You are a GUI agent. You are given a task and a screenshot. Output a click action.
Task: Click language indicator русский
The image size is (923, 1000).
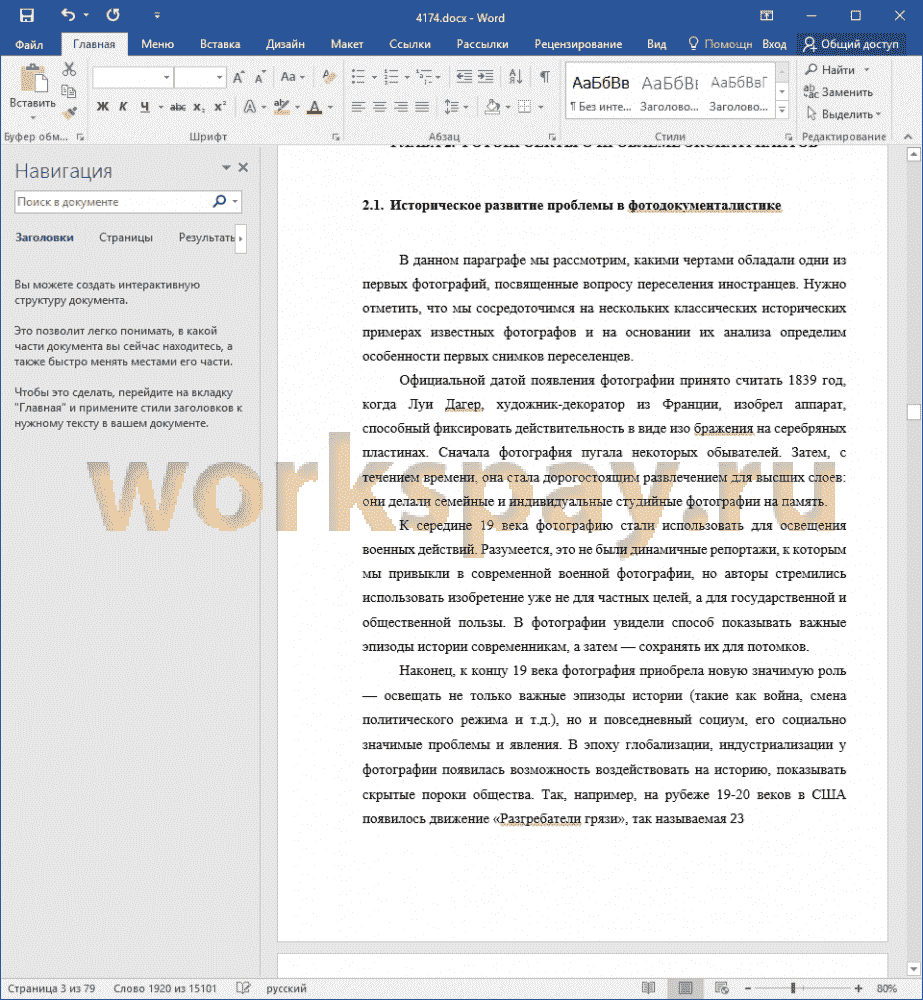click(286, 988)
